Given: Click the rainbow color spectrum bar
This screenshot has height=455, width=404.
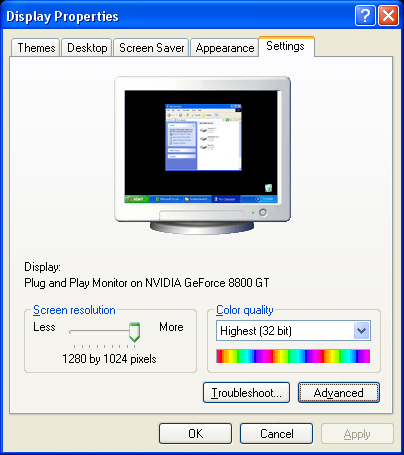Looking at the screenshot, I should [293, 356].
